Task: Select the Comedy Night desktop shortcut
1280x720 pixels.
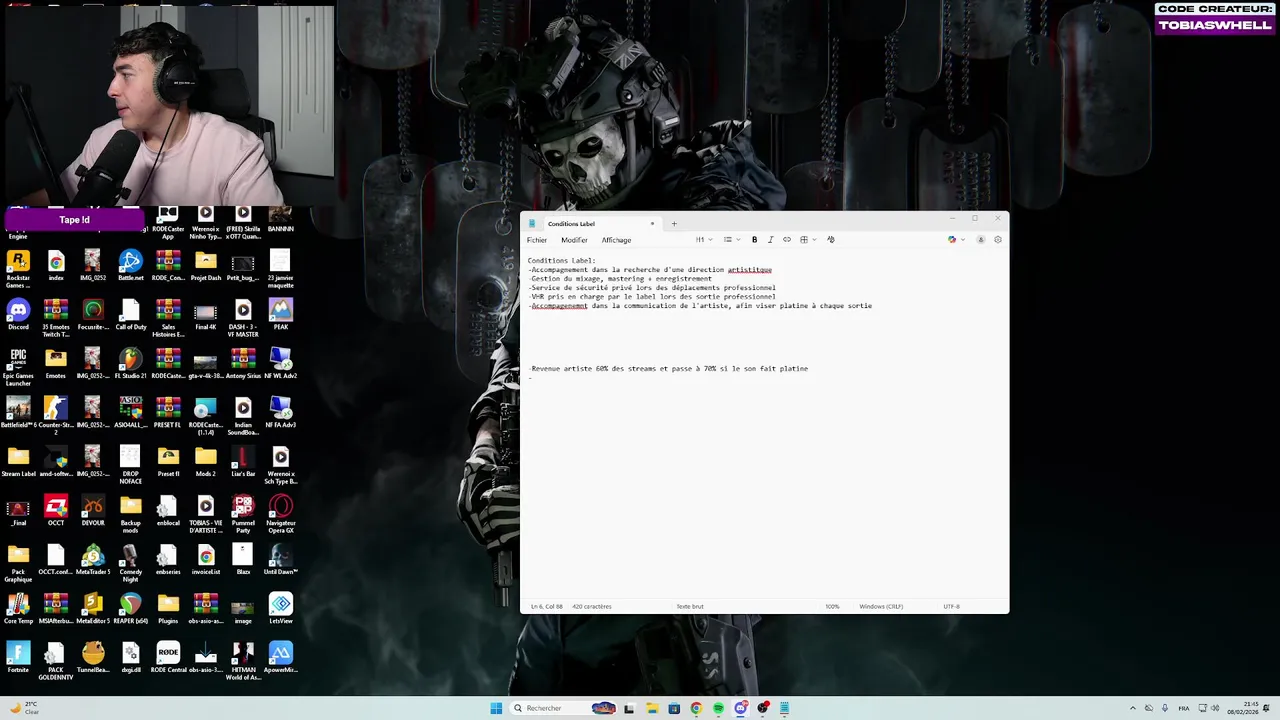Action: pos(131,563)
